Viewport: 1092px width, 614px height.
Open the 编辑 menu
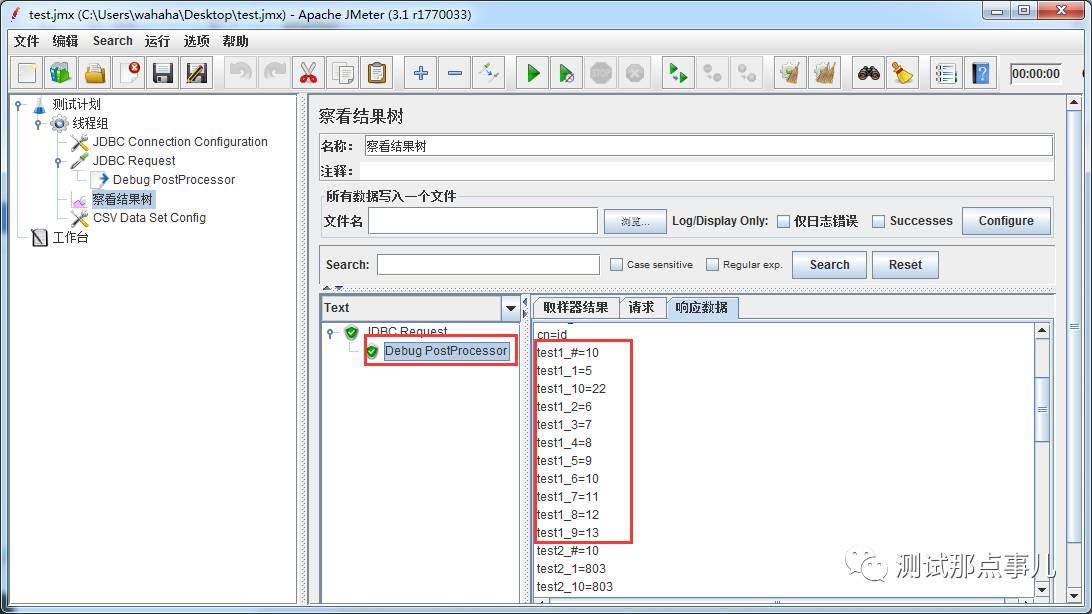(65, 41)
